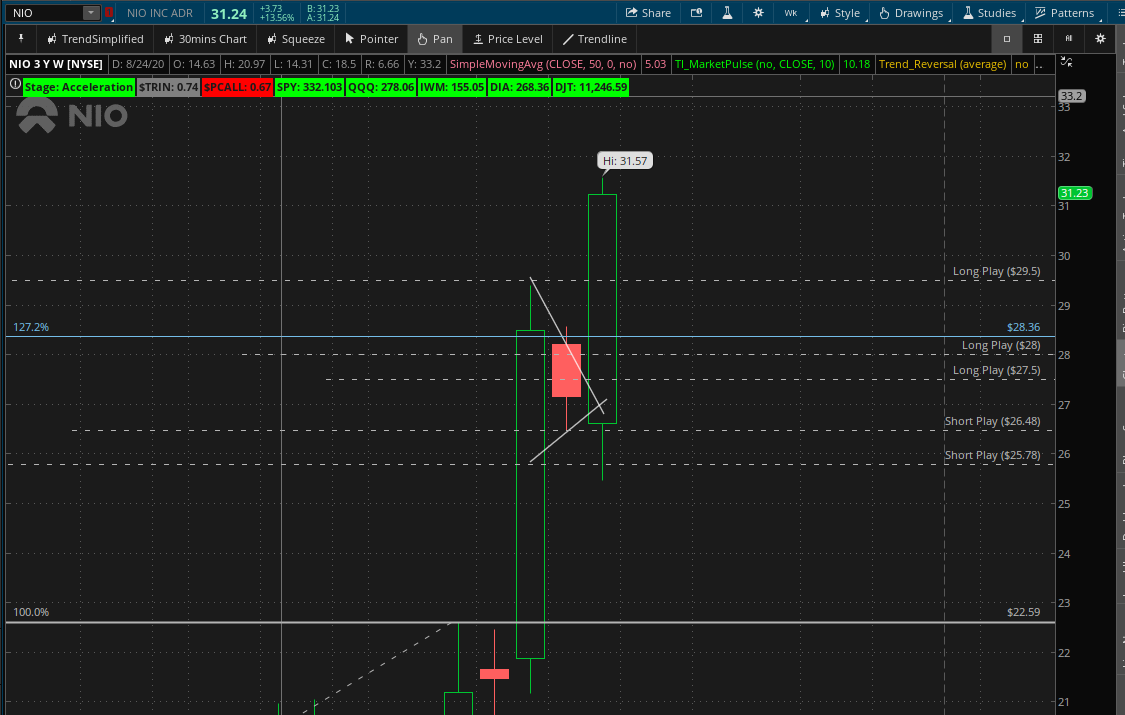Viewport: 1125px width, 715px height.
Task: Open the Studies menu
Action: pyautogui.click(x=989, y=13)
